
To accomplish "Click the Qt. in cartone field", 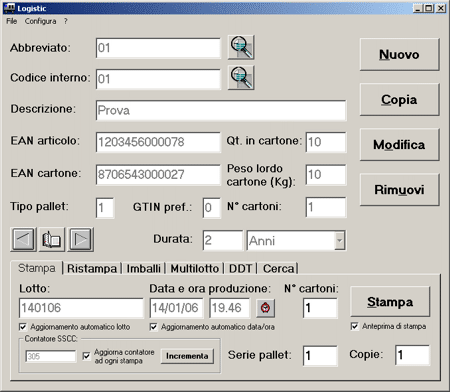I will [326, 142].
